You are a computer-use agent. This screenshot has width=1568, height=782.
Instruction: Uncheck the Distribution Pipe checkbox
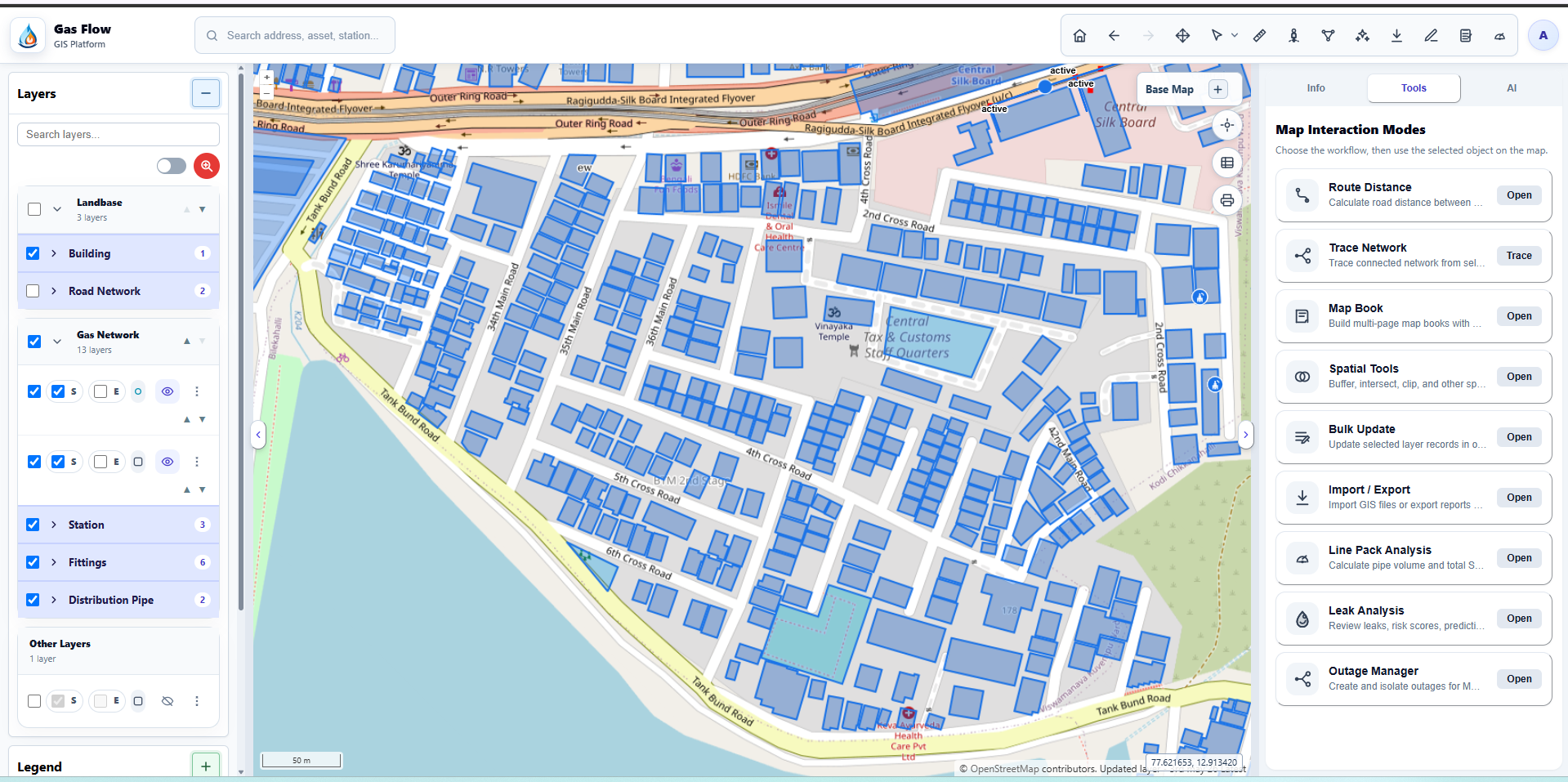[33, 600]
